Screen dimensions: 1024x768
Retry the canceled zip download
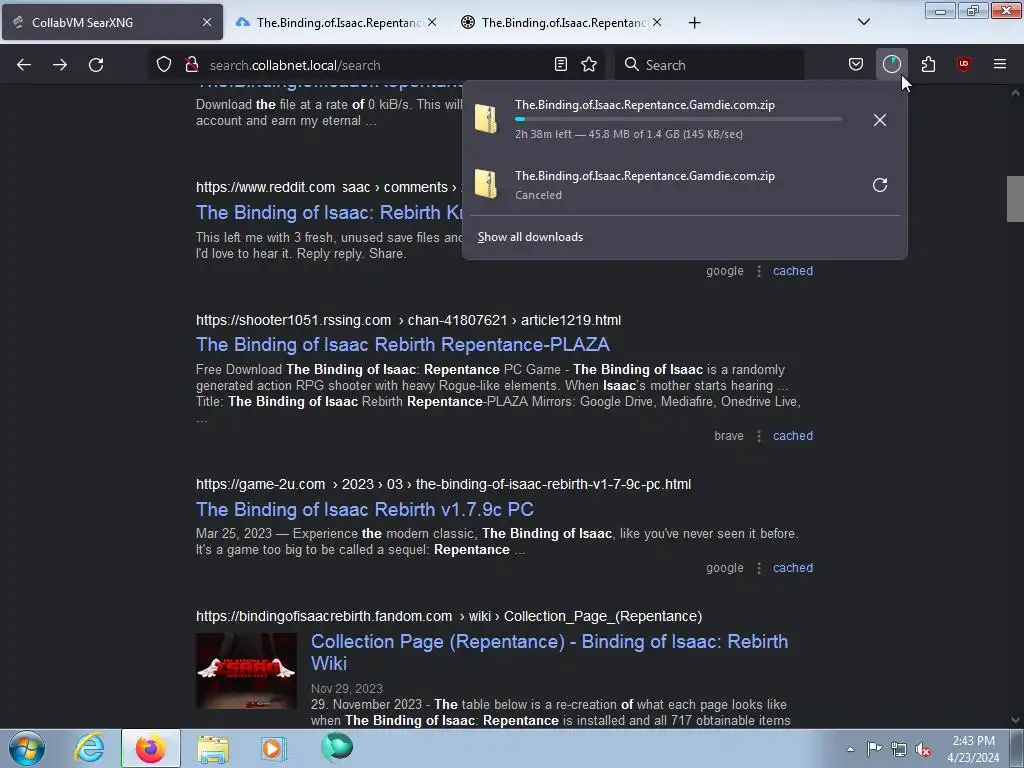pos(880,185)
